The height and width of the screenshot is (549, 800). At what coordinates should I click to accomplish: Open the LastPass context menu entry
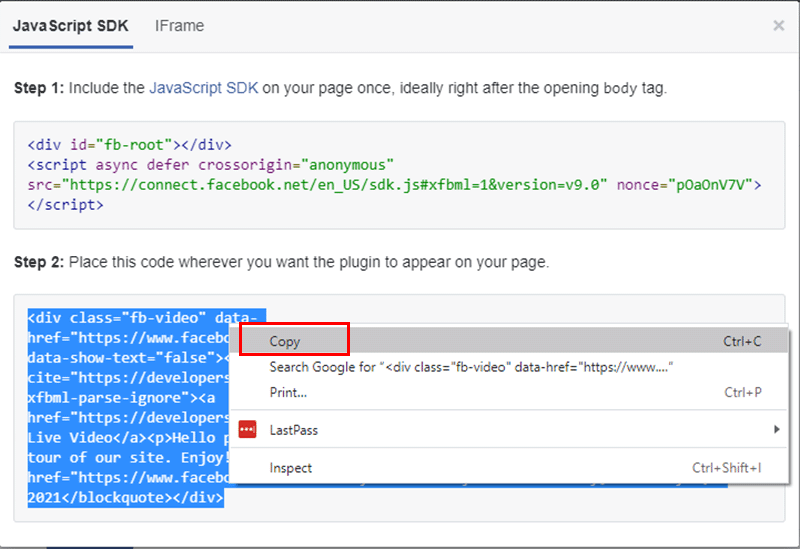tap(509, 430)
